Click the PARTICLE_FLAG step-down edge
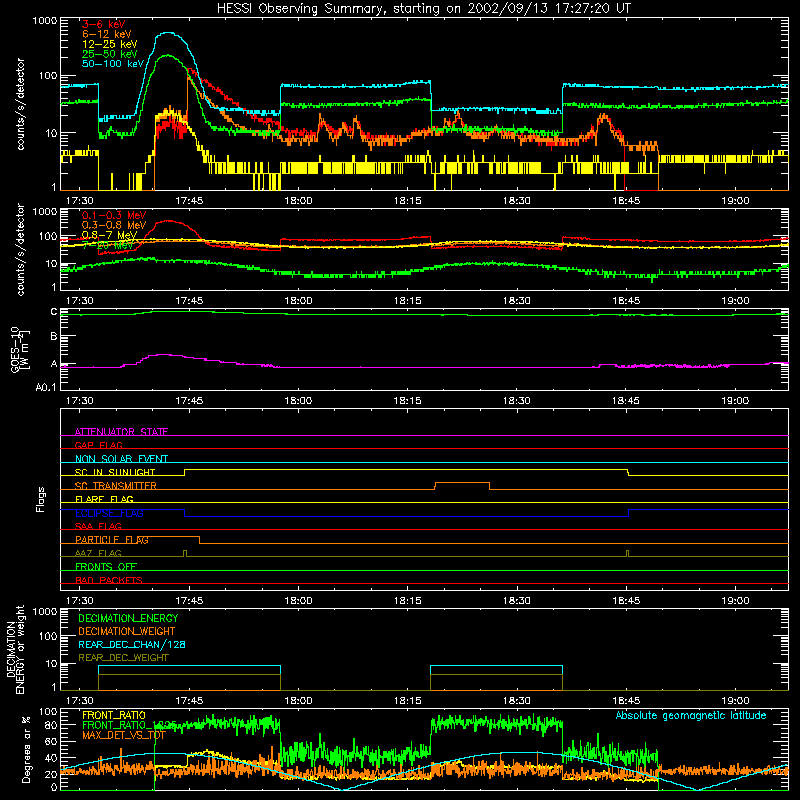Viewport: 800px width, 800px height. [x=199, y=540]
